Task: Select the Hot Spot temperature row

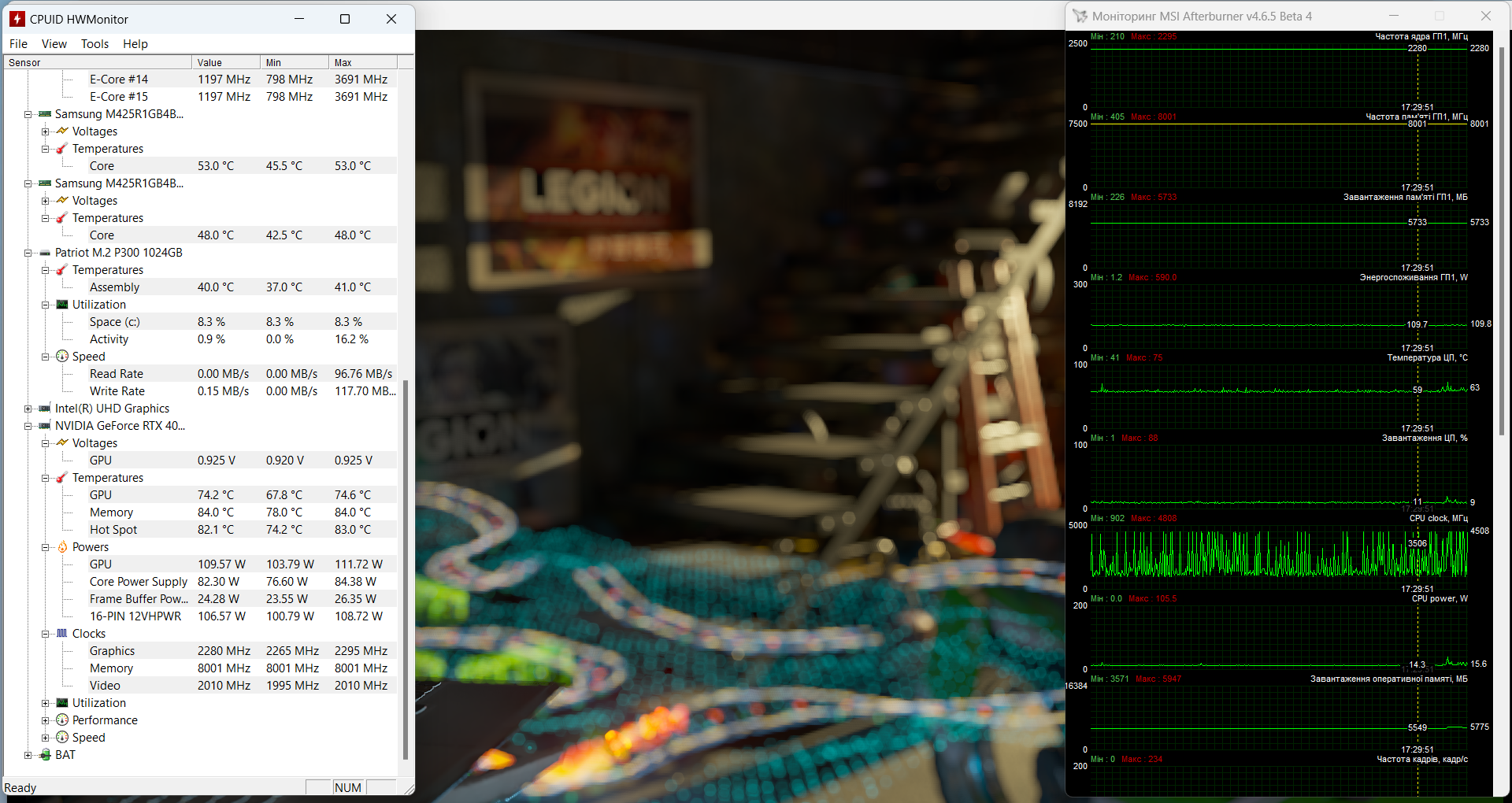Action: (113, 530)
